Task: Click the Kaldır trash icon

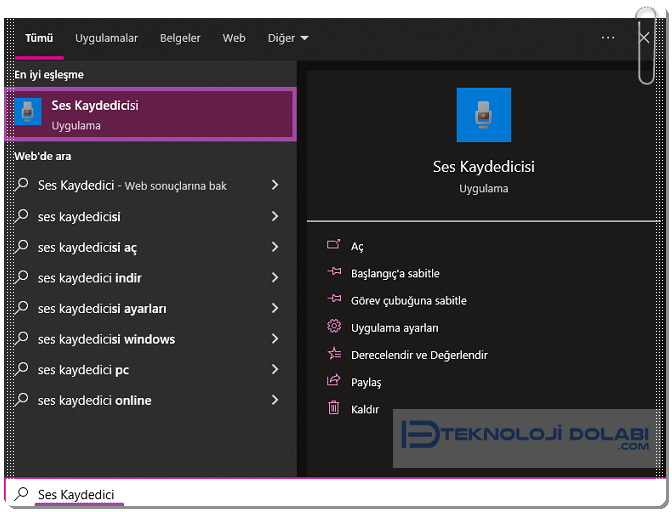Action: point(333,407)
